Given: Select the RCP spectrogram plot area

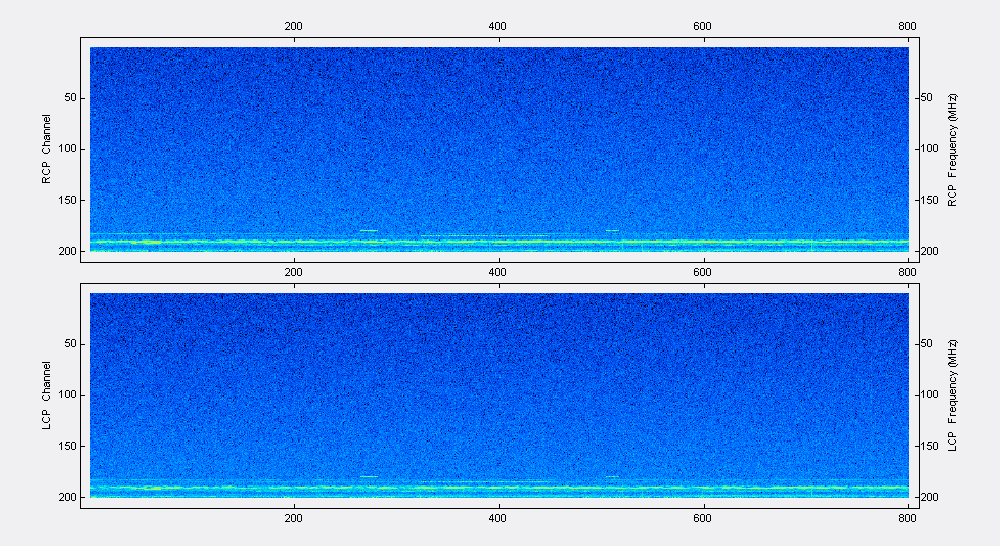Looking at the screenshot, I should [499, 149].
